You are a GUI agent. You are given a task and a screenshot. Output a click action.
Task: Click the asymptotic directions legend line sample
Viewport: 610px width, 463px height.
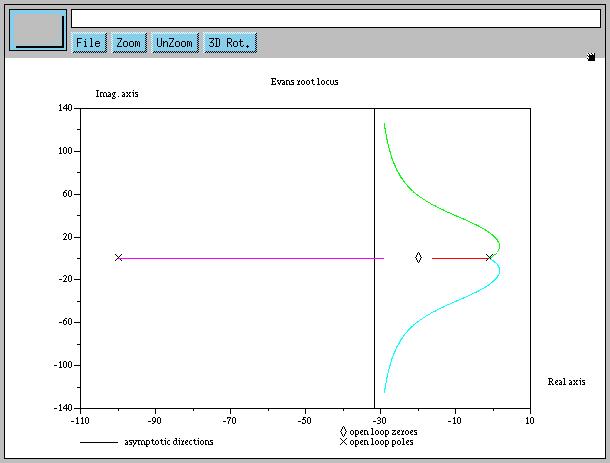tap(98, 441)
